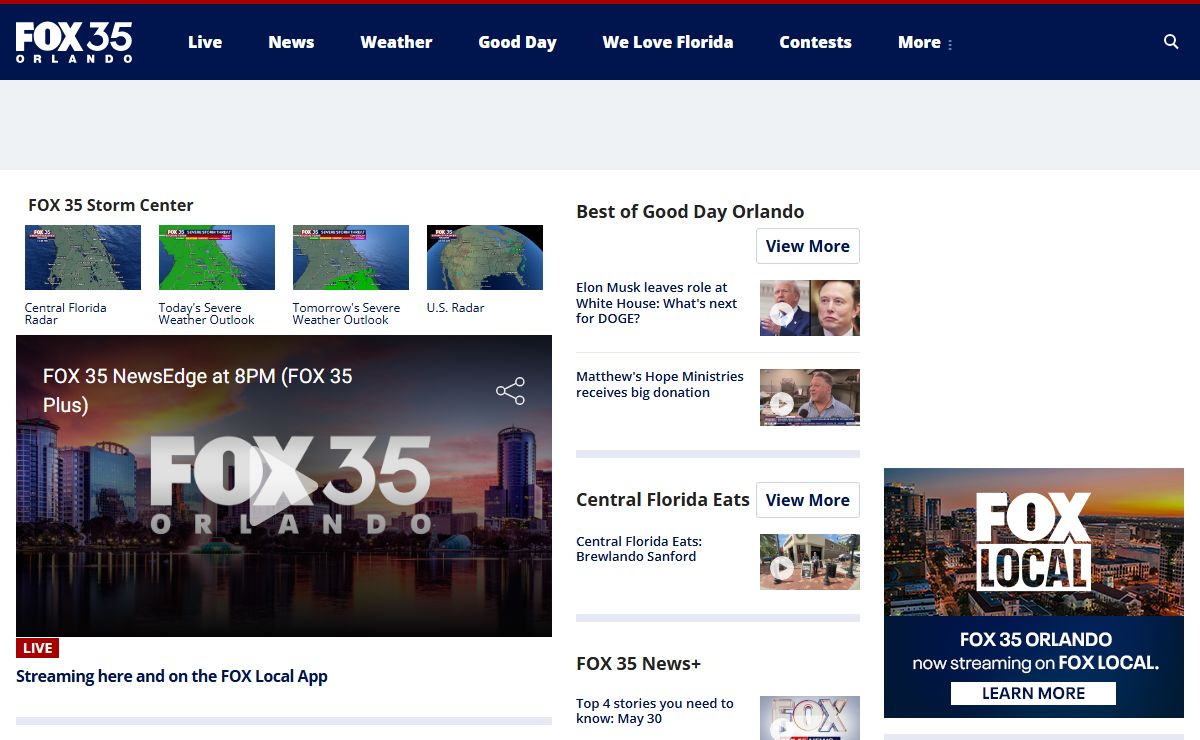Open the Good Day menu item
The height and width of the screenshot is (740, 1200).
pyautogui.click(x=517, y=42)
